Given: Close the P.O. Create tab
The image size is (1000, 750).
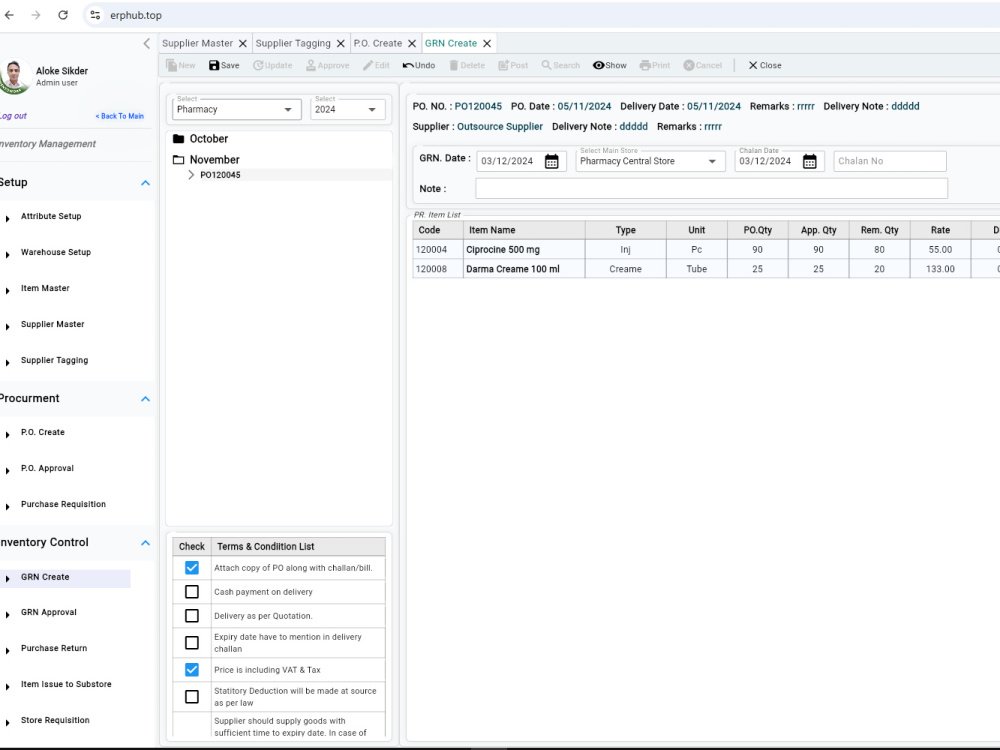Looking at the screenshot, I should 412,43.
